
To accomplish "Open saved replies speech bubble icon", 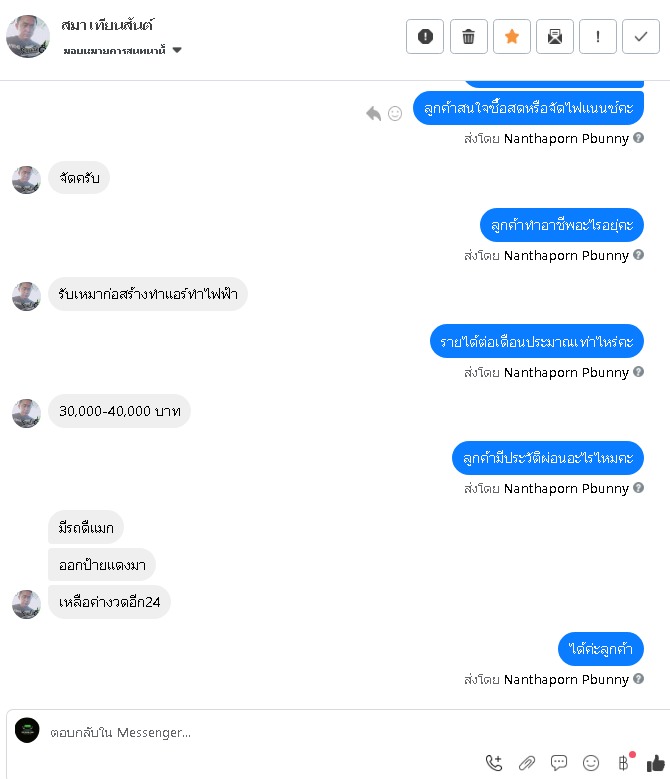I will (559, 763).
